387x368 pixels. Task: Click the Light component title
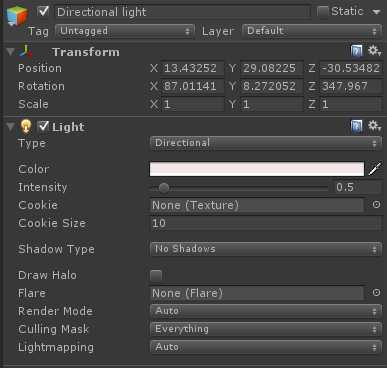[x=68, y=127]
